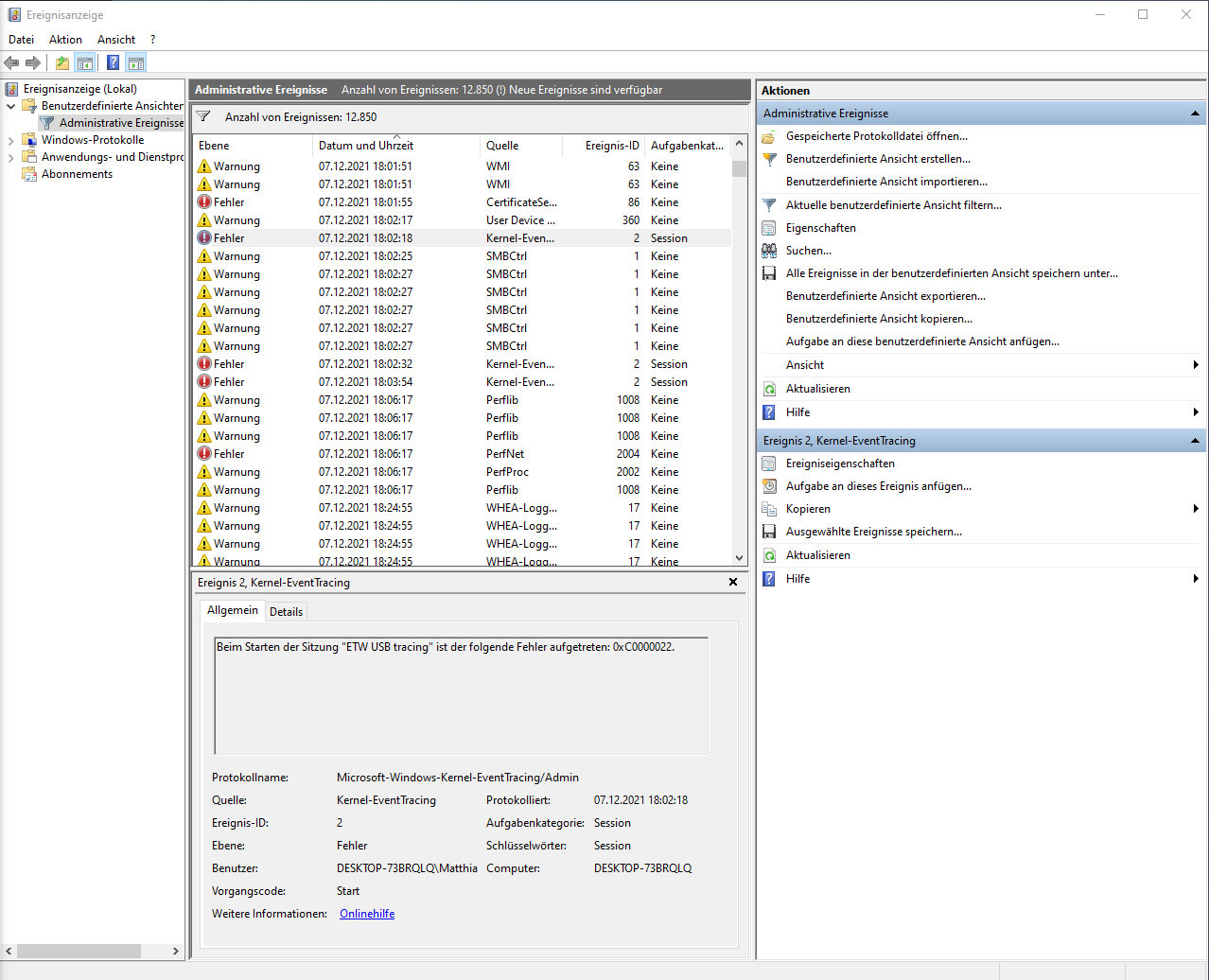The height and width of the screenshot is (980, 1209).
Task: Click the Hilfe icon under Ereignis 2 section
Action: coord(769,579)
